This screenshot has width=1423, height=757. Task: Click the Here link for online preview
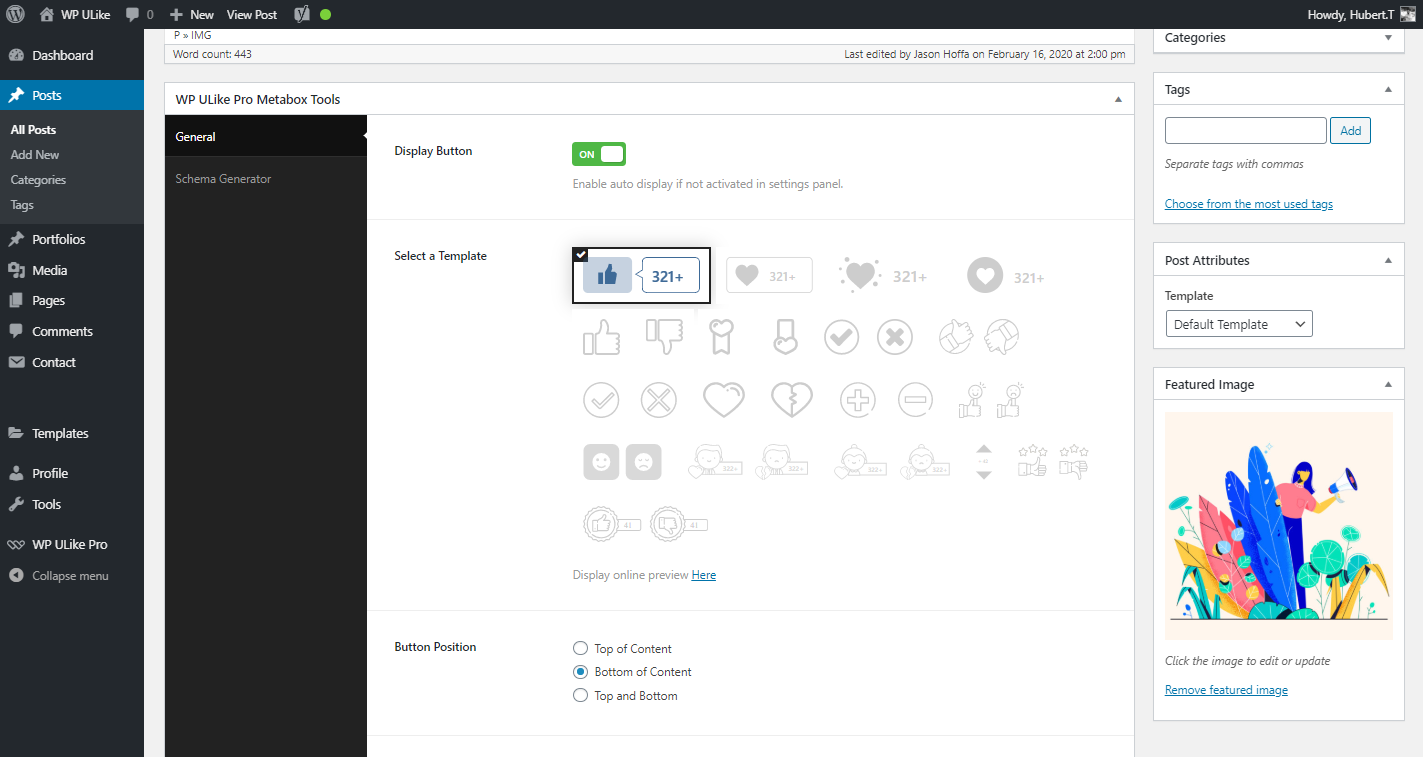point(703,575)
